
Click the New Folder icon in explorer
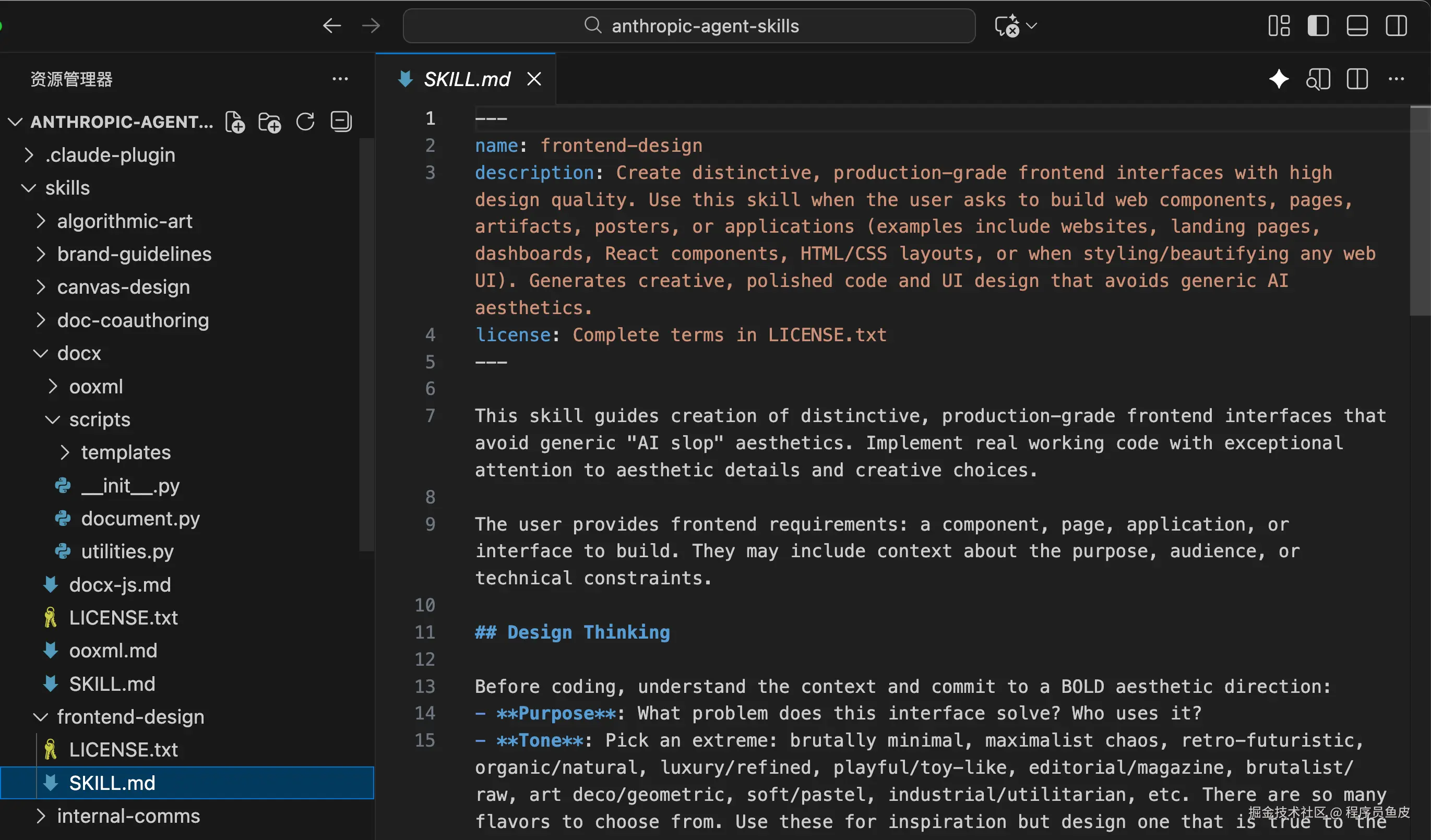(x=270, y=122)
